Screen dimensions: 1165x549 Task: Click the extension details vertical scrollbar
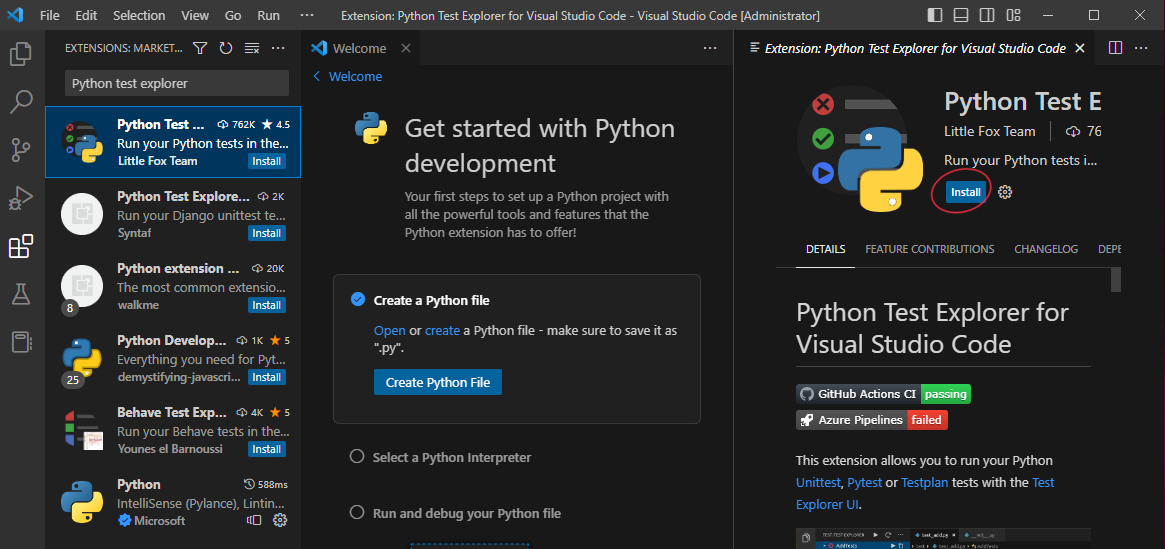[1115, 279]
